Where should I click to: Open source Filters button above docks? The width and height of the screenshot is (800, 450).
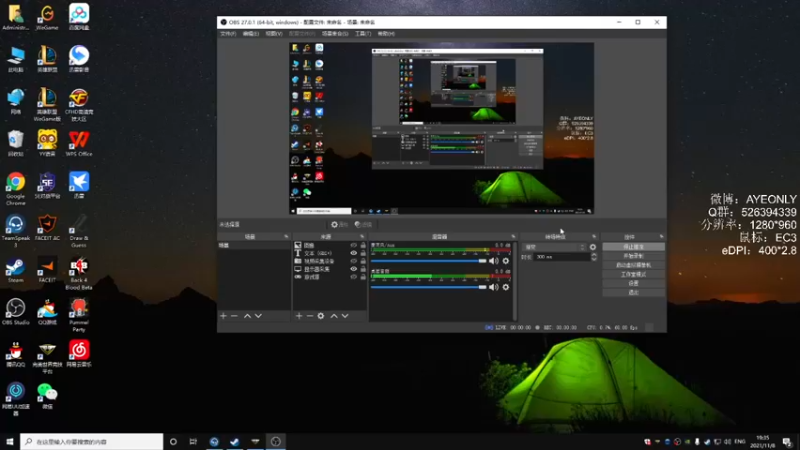pyautogui.click(x=363, y=224)
